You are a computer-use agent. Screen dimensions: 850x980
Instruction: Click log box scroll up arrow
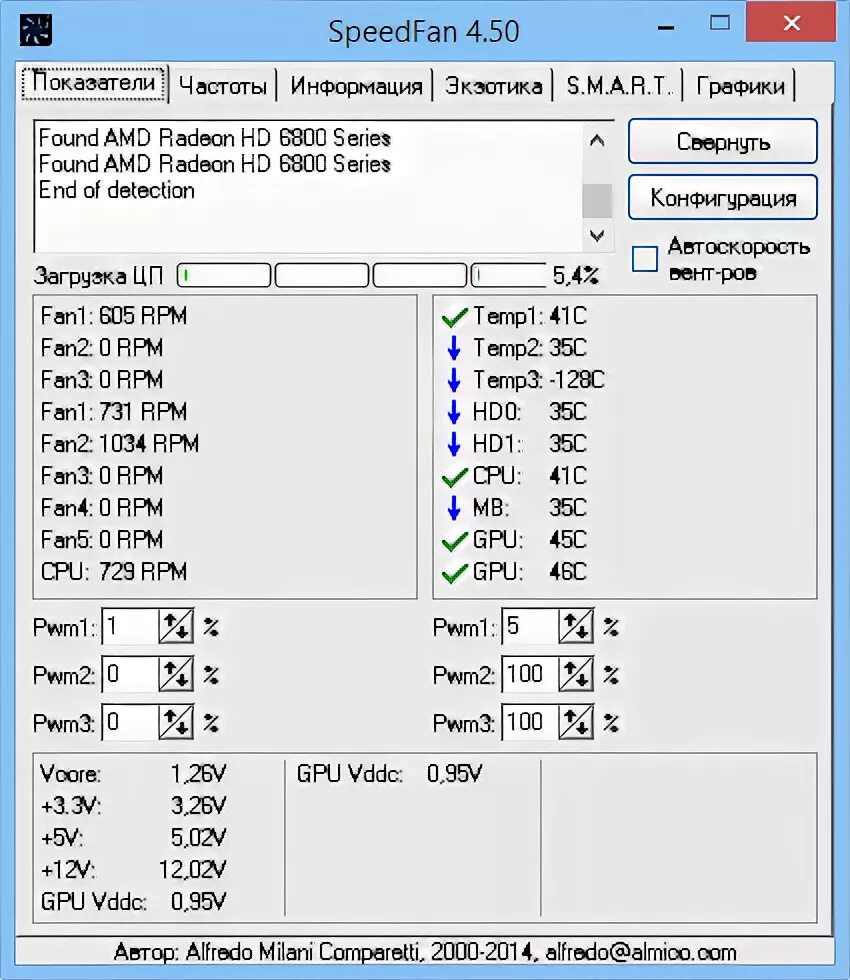click(597, 141)
